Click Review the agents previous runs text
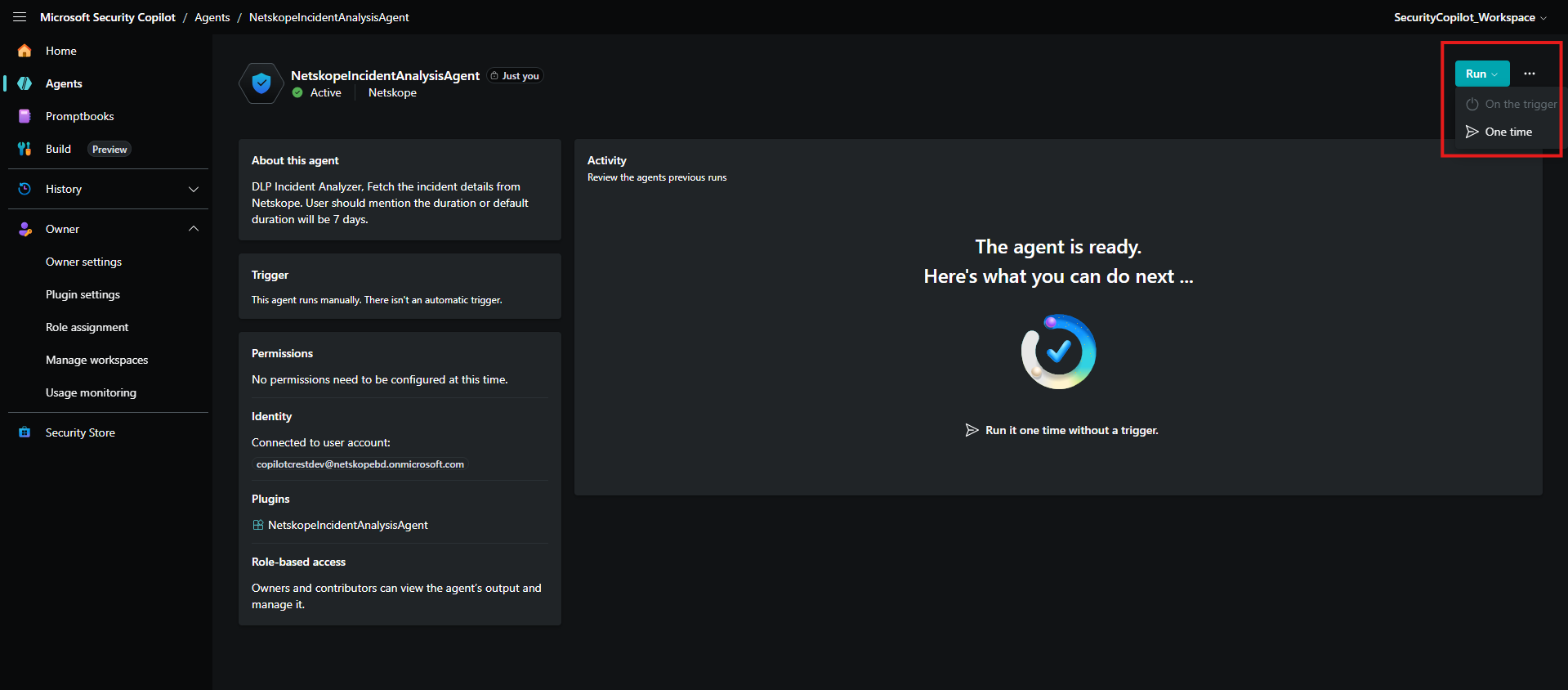 point(657,177)
